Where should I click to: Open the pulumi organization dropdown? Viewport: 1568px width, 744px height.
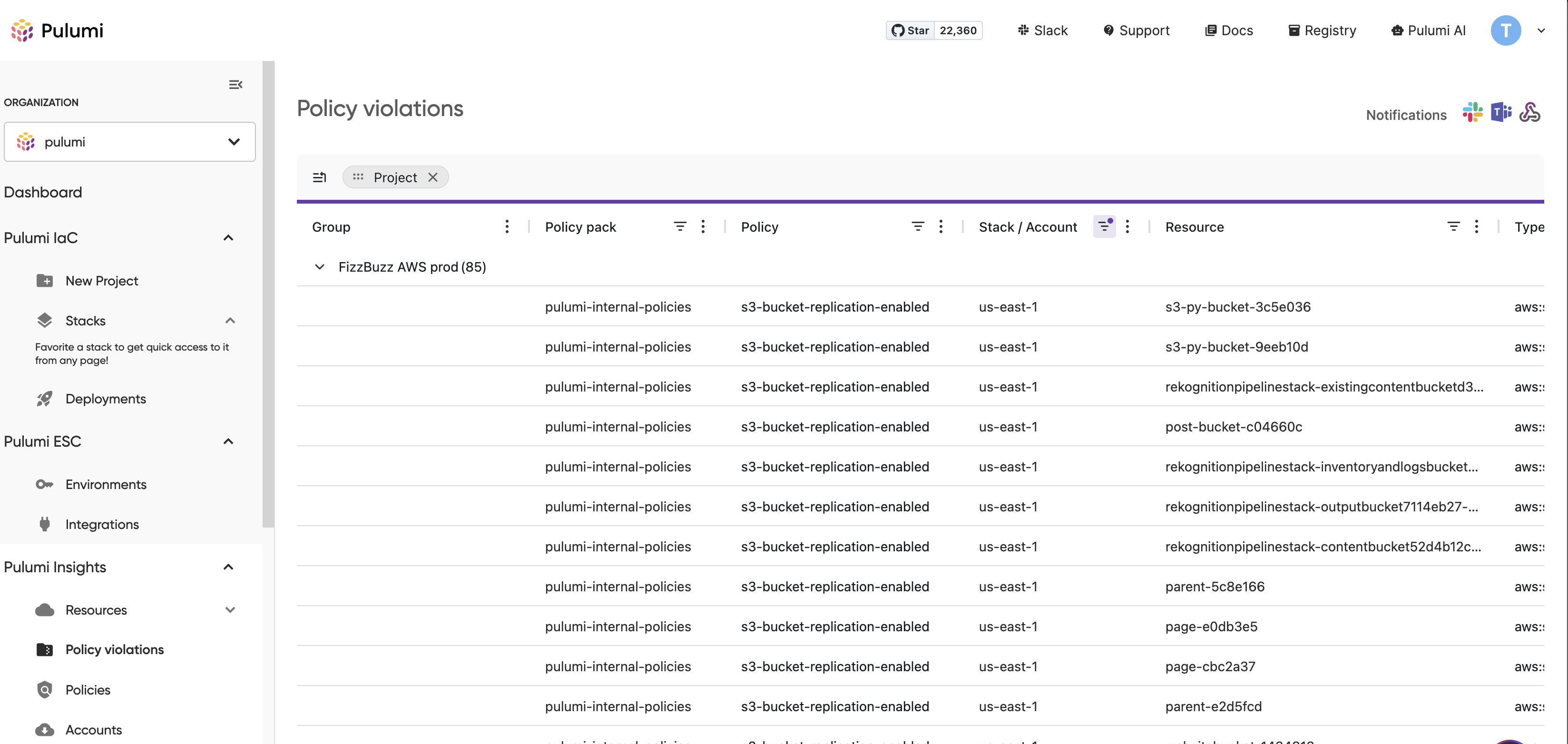point(130,142)
